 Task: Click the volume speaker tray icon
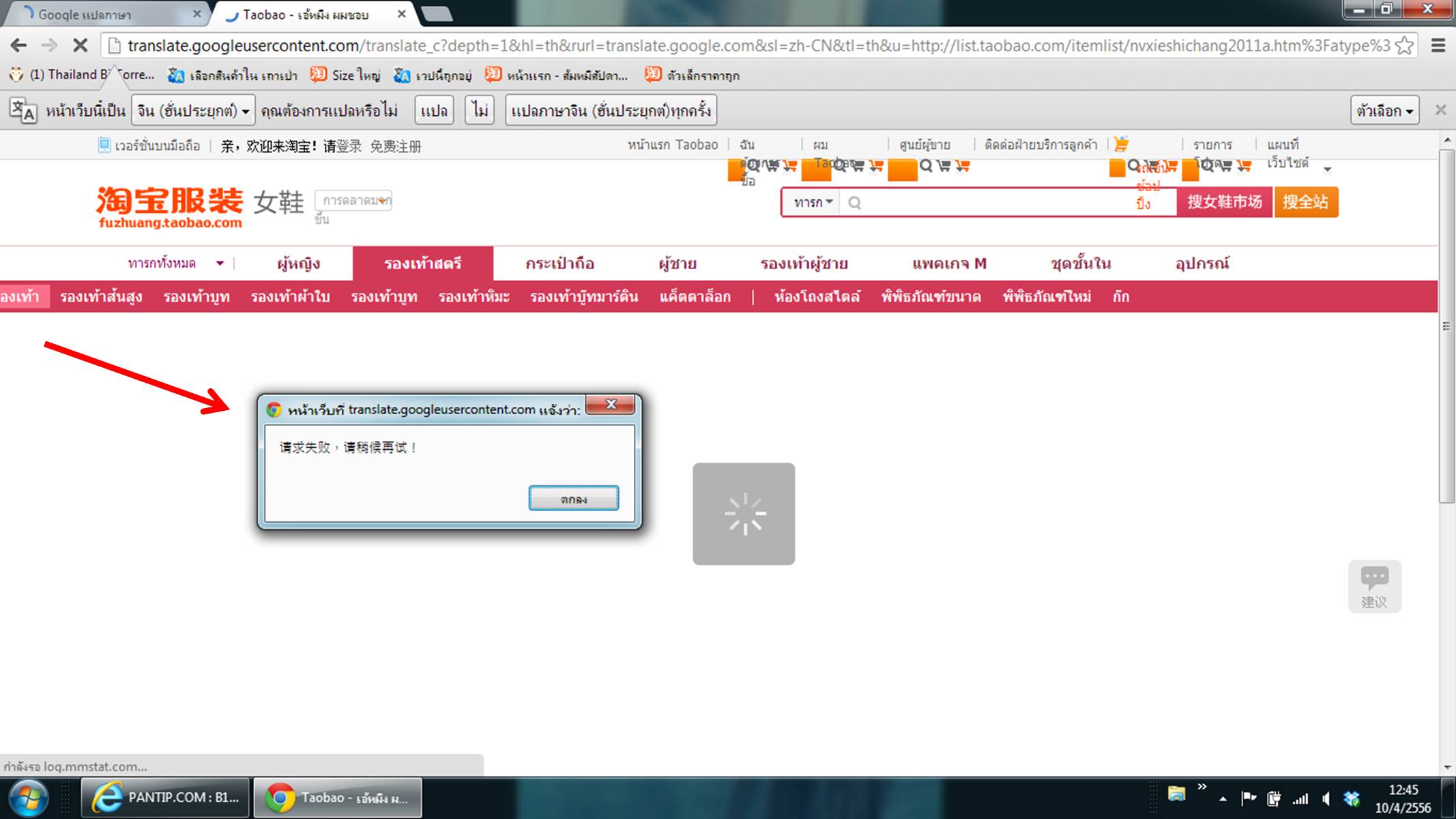point(1326,798)
